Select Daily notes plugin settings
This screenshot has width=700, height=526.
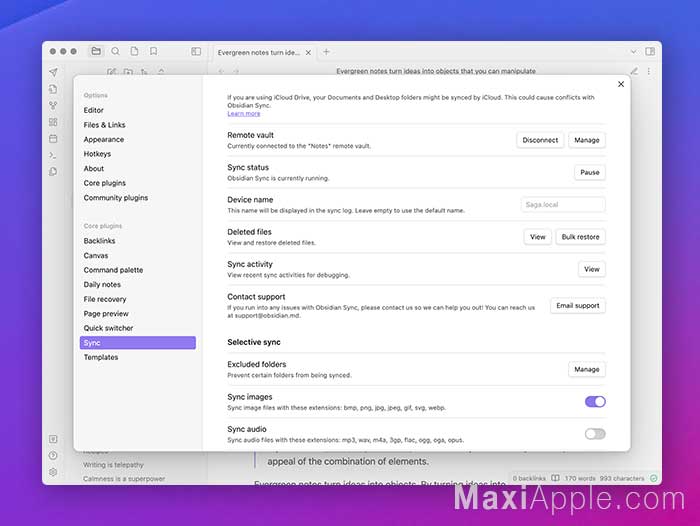point(138,284)
